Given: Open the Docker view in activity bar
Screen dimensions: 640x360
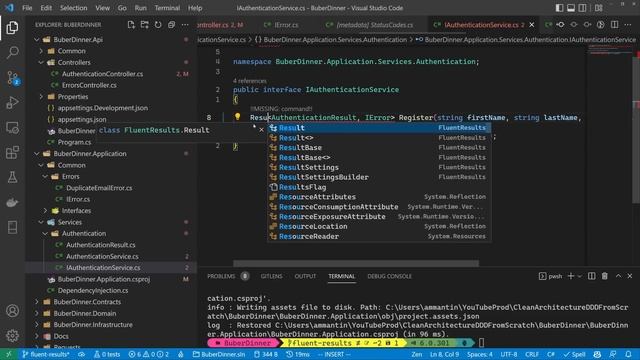Looking at the screenshot, I should 12,202.
